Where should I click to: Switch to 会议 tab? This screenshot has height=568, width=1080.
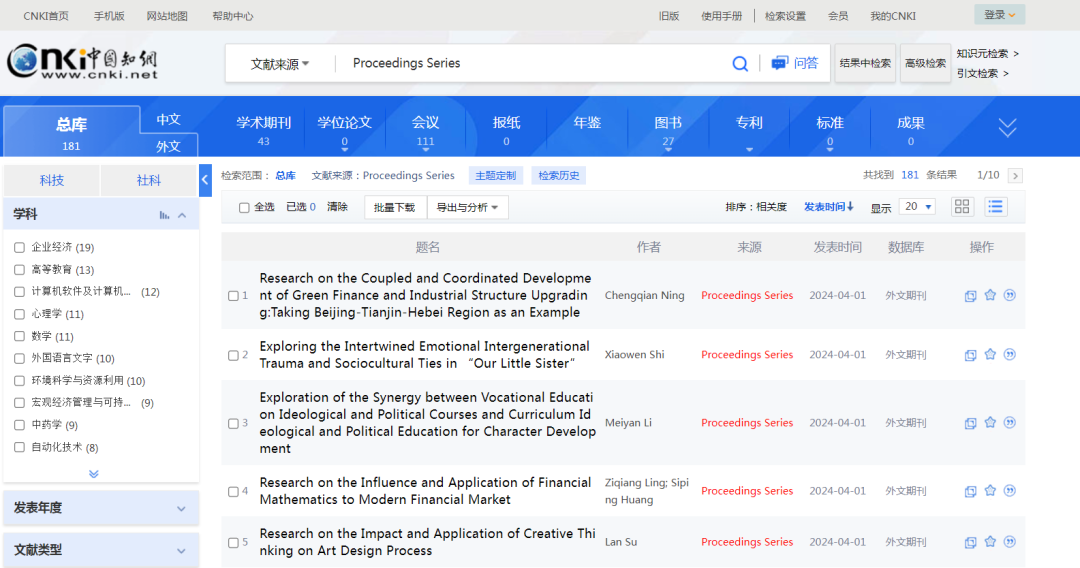click(x=425, y=129)
